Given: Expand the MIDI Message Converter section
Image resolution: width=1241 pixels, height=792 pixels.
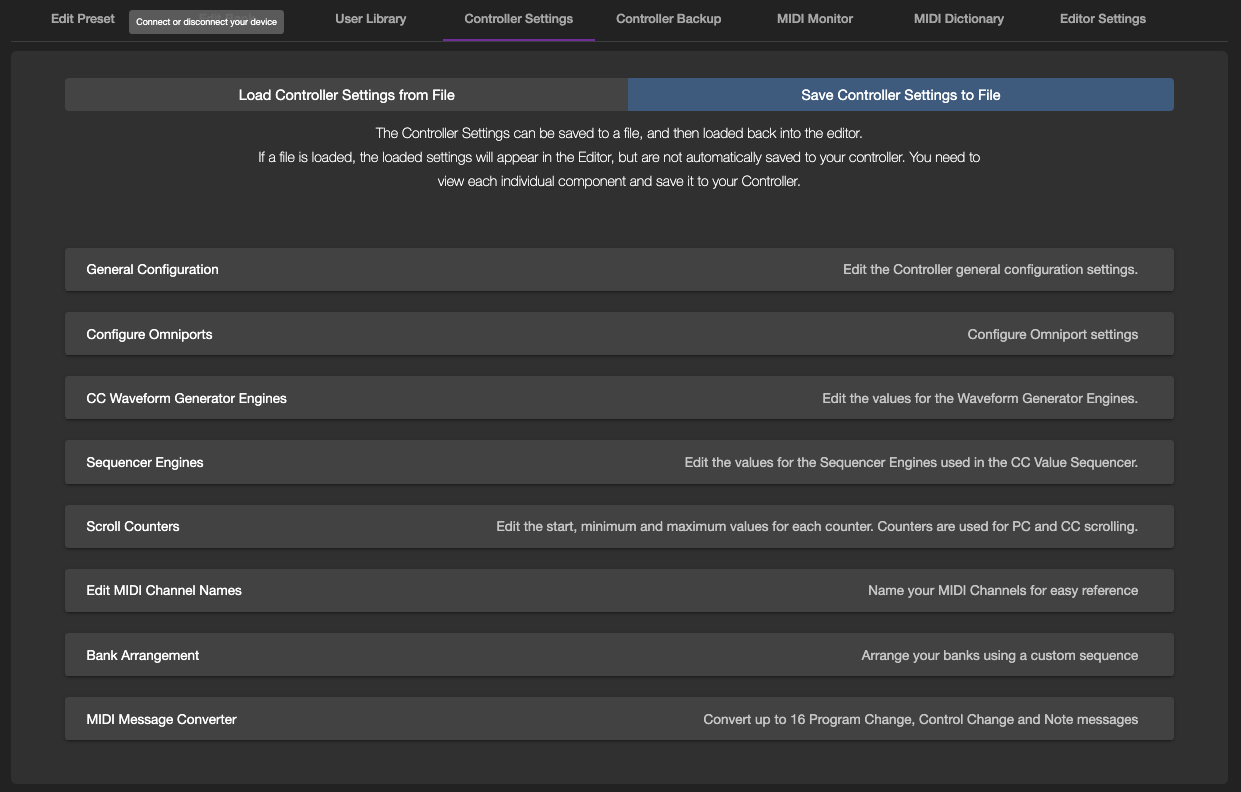Looking at the screenshot, I should coord(161,719).
